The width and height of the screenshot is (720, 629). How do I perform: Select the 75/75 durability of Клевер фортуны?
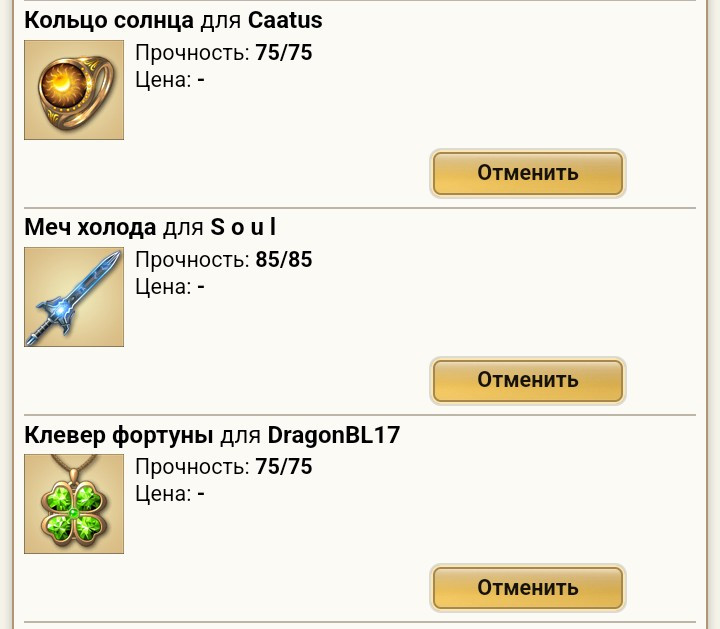(284, 466)
